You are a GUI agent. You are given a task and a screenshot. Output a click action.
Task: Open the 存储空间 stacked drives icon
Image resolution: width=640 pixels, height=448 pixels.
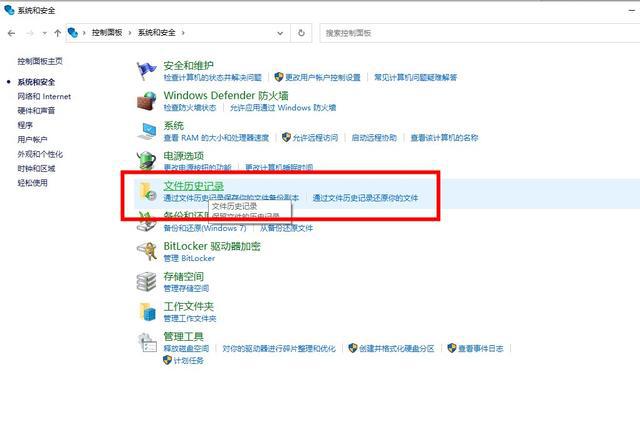pyautogui.click(x=146, y=282)
